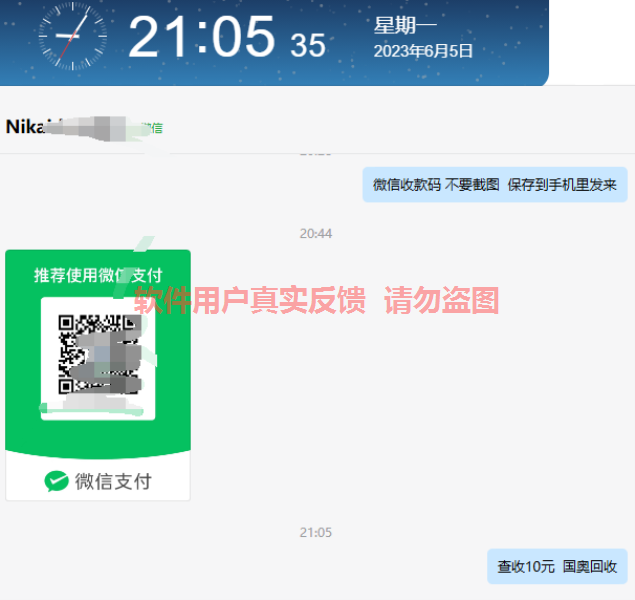Viewport: 635px width, 600px height.
Task: Click the 2023年6月5日 date text
Action: click(x=423, y=51)
